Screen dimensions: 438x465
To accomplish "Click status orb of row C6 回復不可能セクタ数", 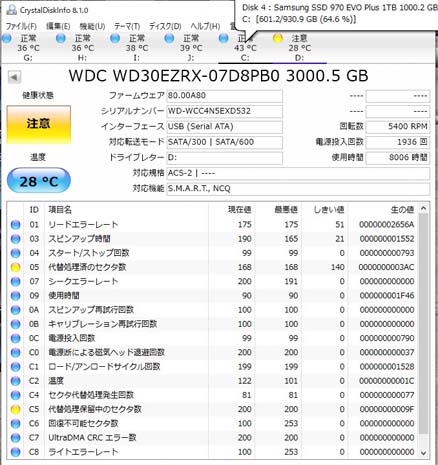I will 15,424.
